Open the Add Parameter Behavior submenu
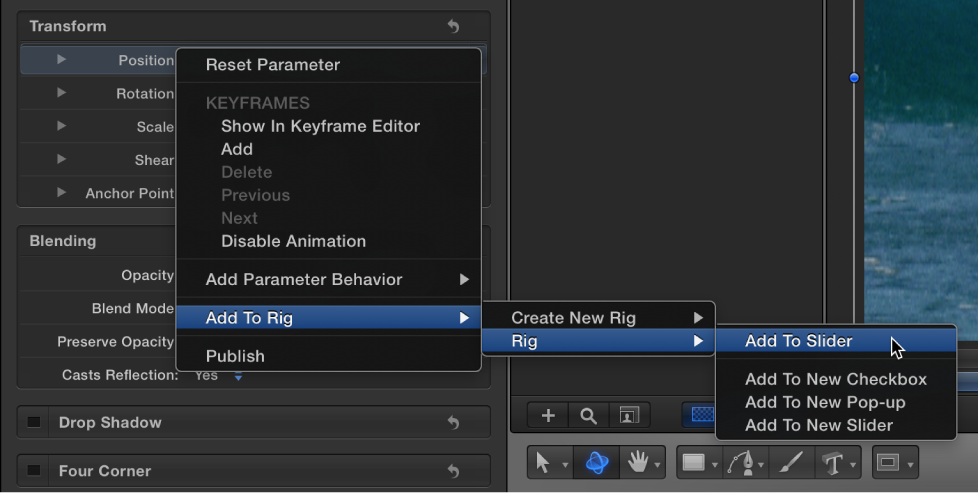Image resolution: width=980 pixels, height=494 pixels. point(329,280)
